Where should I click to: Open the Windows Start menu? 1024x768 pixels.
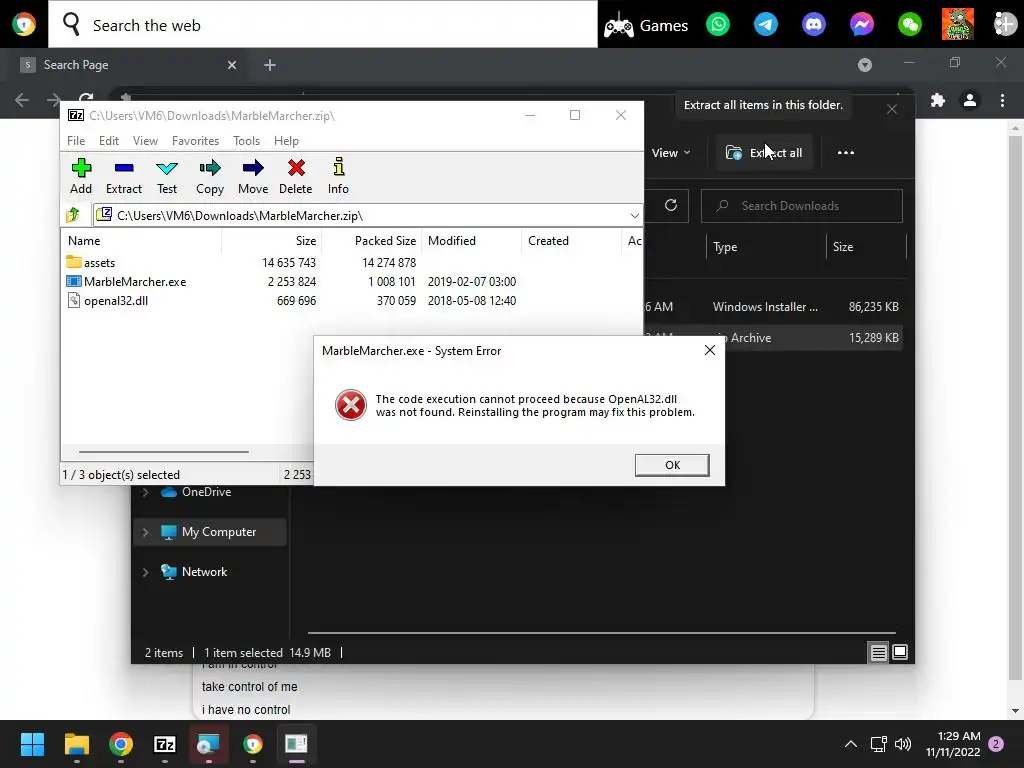click(32, 744)
